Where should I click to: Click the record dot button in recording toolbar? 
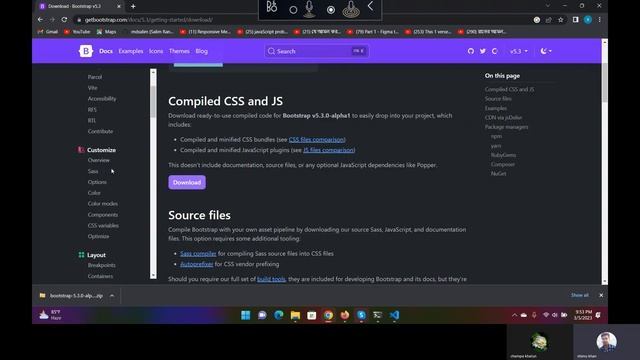point(331,10)
